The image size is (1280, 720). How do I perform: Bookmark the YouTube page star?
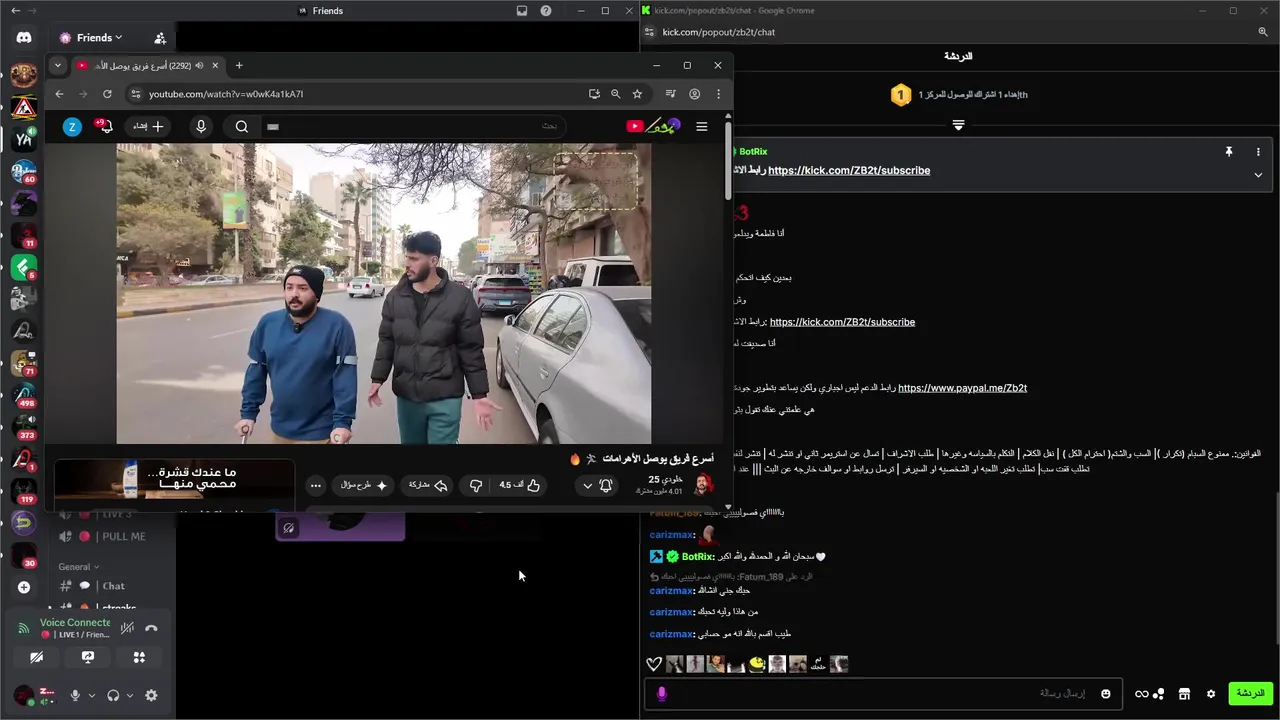[x=637, y=94]
